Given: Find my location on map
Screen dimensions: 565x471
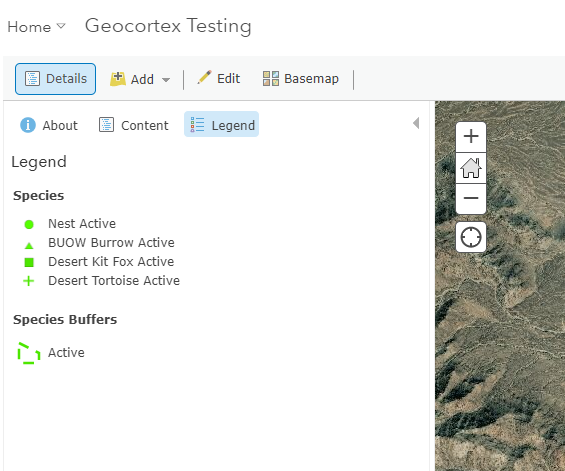Looking at the screenshot, I should (x=471, y=237).
